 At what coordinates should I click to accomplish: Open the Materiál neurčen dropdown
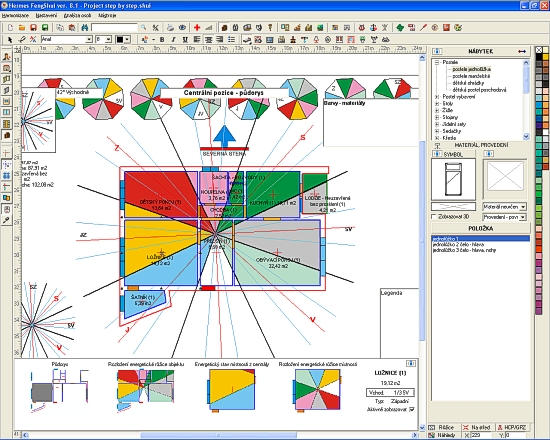[523, 207]
